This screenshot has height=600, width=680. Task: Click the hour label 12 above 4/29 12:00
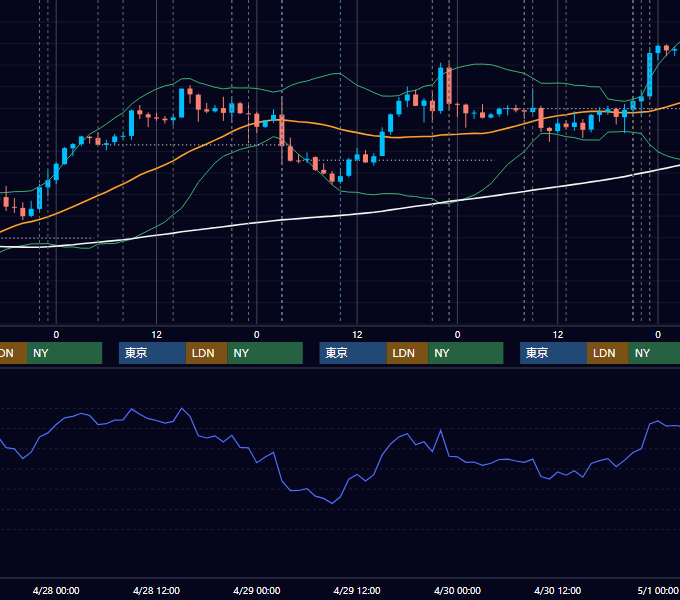point(357,335)
